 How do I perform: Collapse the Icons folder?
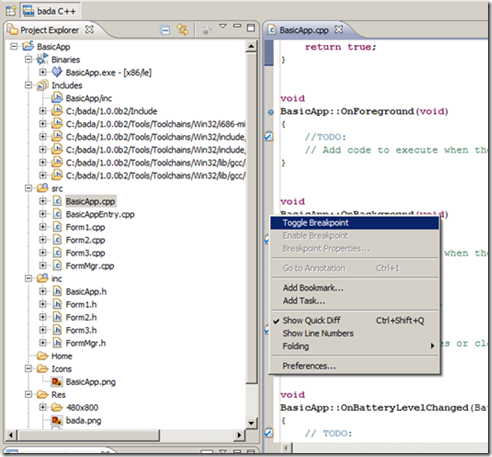28,368
